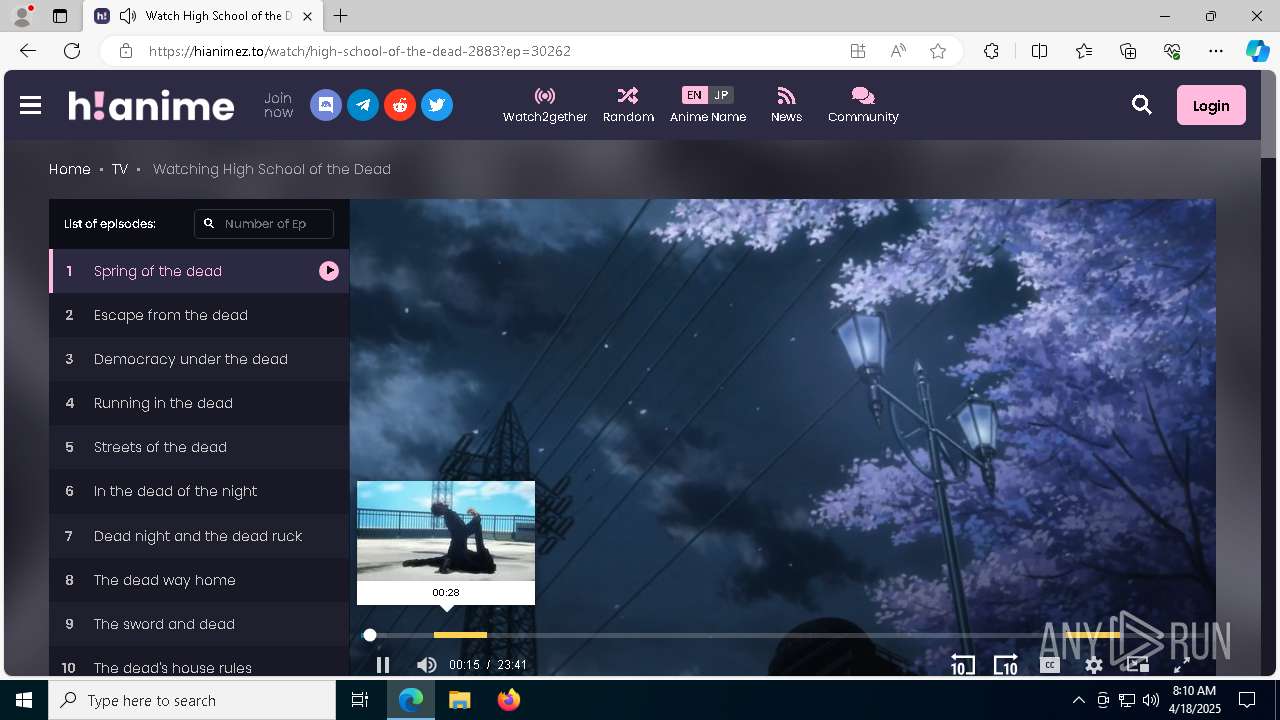Screen dimensions: 1280x720
Task: Open the hianime Twitter link
Action: point(437,105)
